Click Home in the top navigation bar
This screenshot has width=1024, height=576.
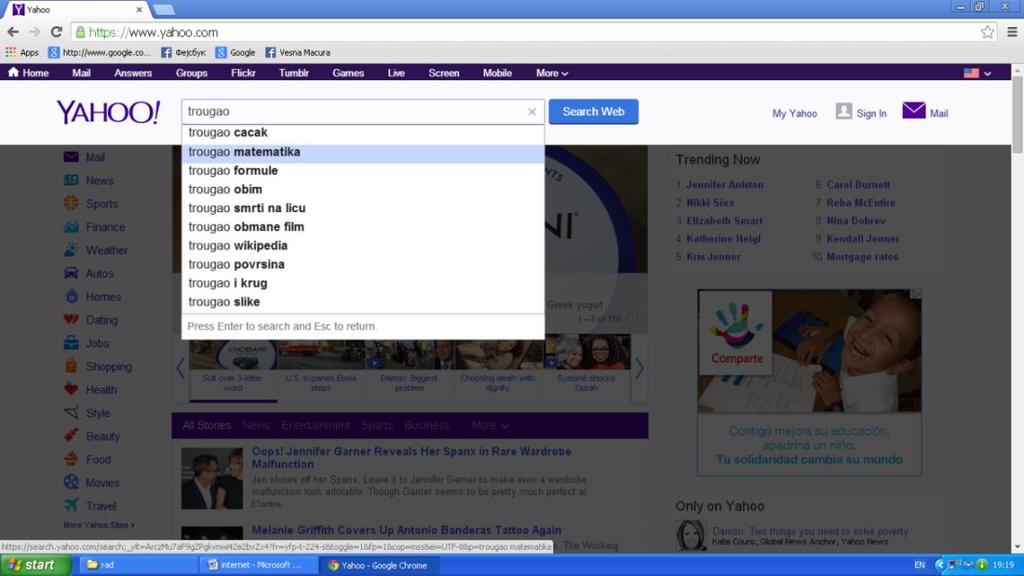coord(28,73)
